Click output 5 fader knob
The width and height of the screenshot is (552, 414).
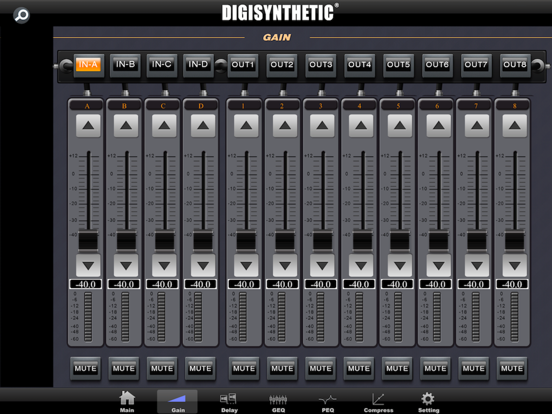click(400, 241)
